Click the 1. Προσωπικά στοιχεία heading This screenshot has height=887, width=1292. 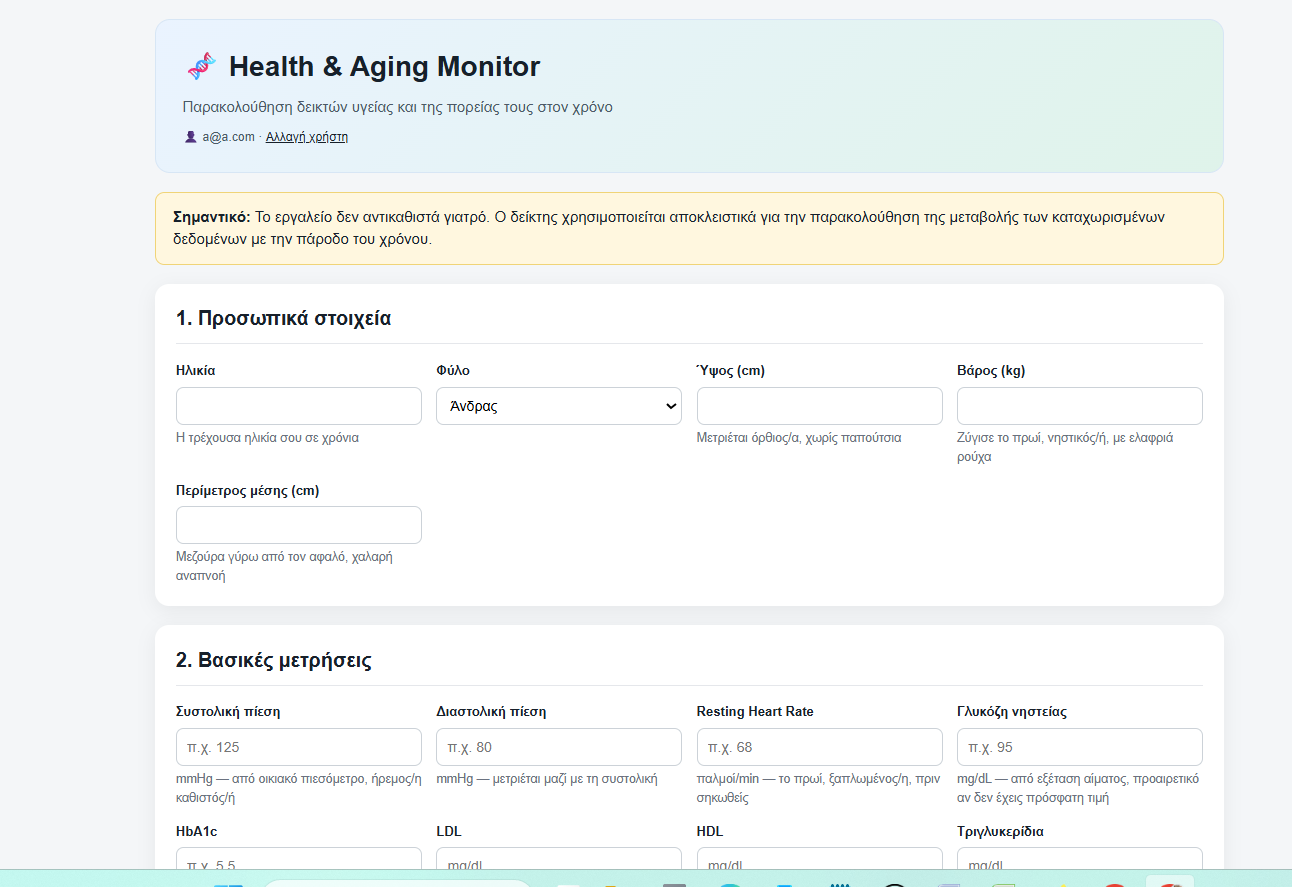click(283, 319)
